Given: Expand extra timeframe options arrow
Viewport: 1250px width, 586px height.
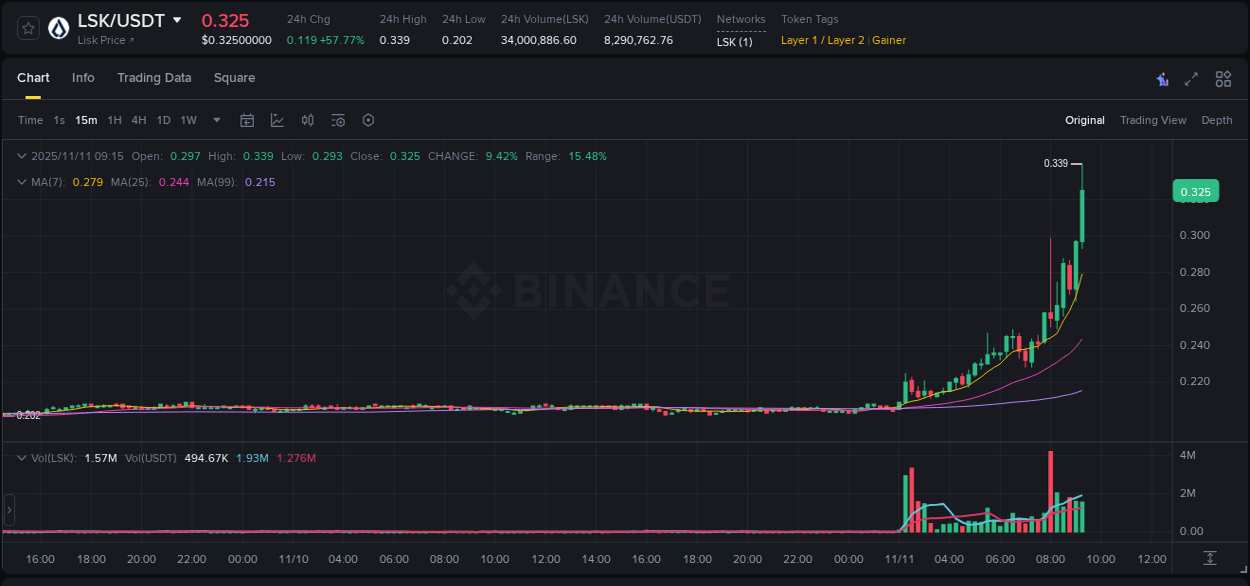Looking at the screenshot, I should coord(216,120).
